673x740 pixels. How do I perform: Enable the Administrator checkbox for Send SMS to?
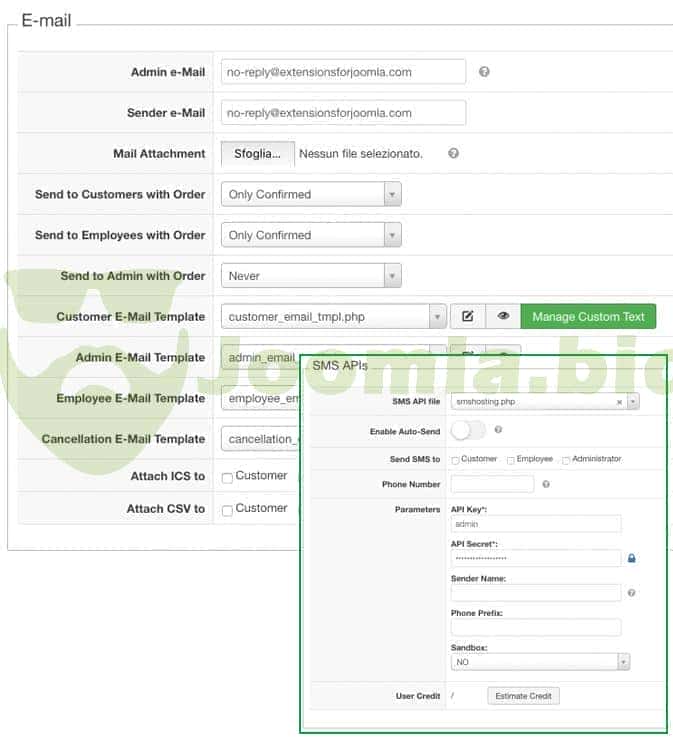coord(566,460)
